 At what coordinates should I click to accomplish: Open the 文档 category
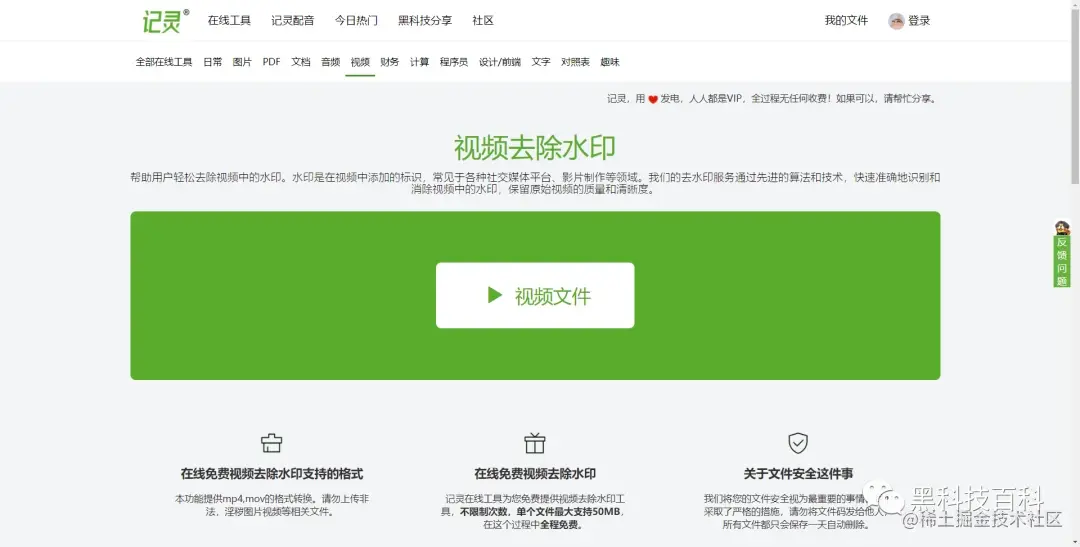pos(301,62)
